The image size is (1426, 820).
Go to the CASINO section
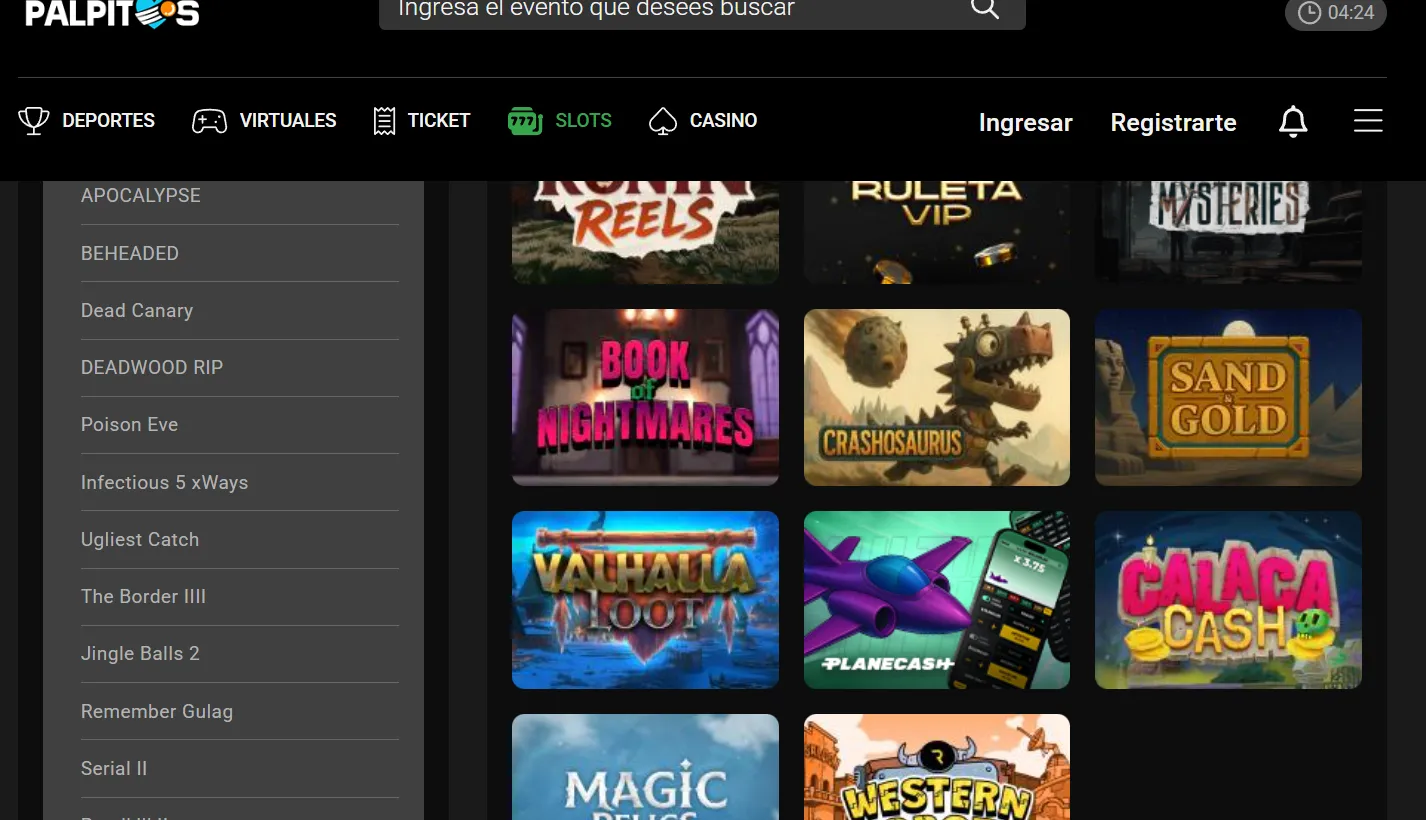723,121
